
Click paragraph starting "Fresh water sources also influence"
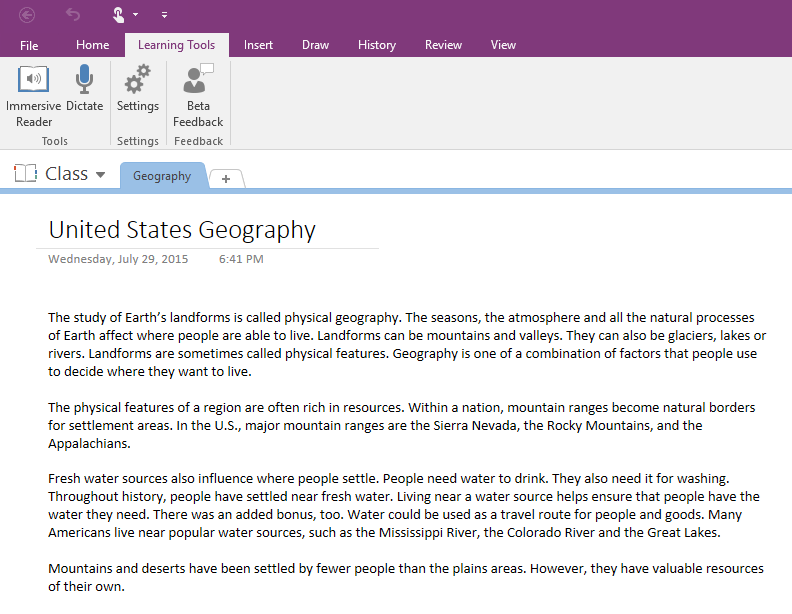click(x=404, y=505)
